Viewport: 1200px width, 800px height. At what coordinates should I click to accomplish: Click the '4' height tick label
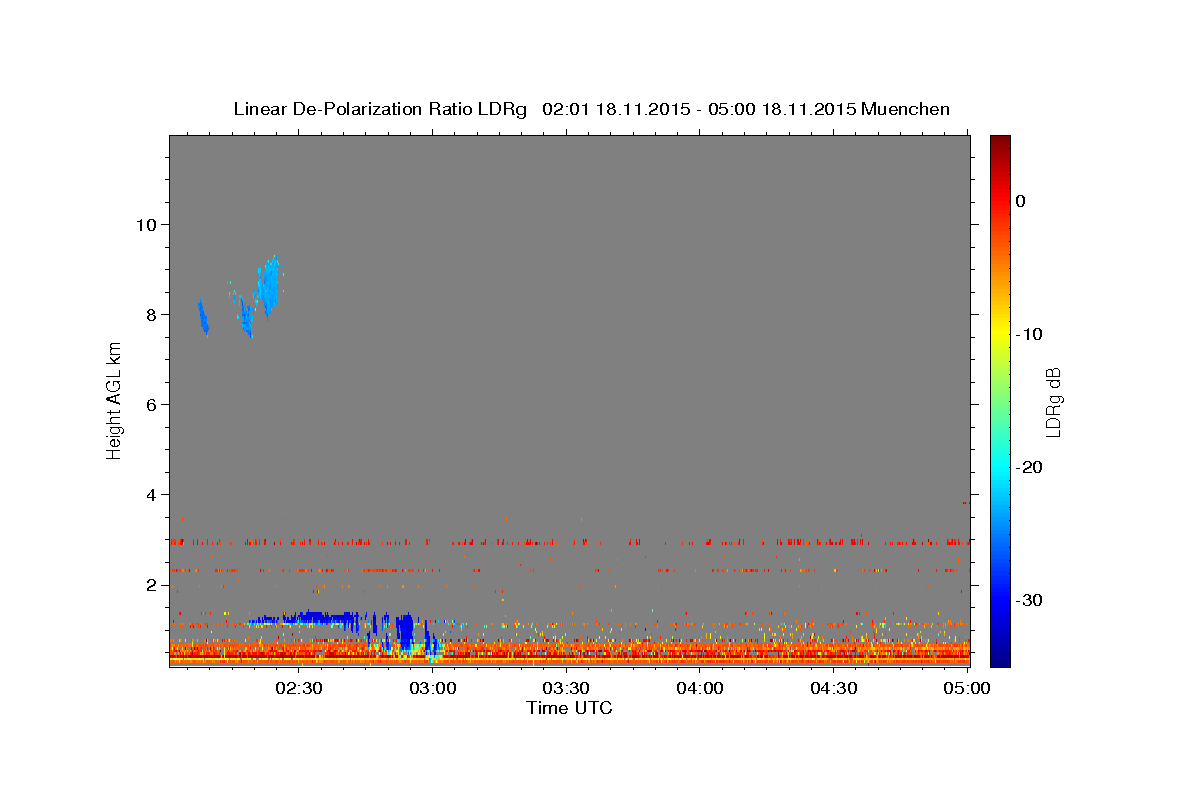click(x=151, y=494)
